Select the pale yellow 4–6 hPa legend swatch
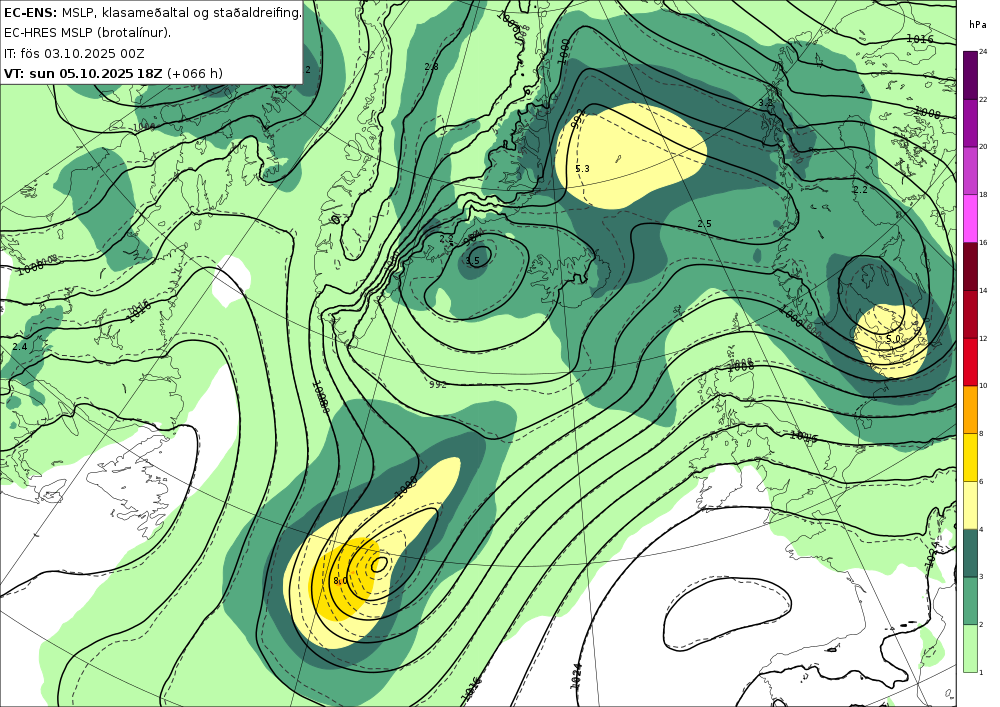The width and height of the screenshot is (1000, 707). [x=970, y=505]
